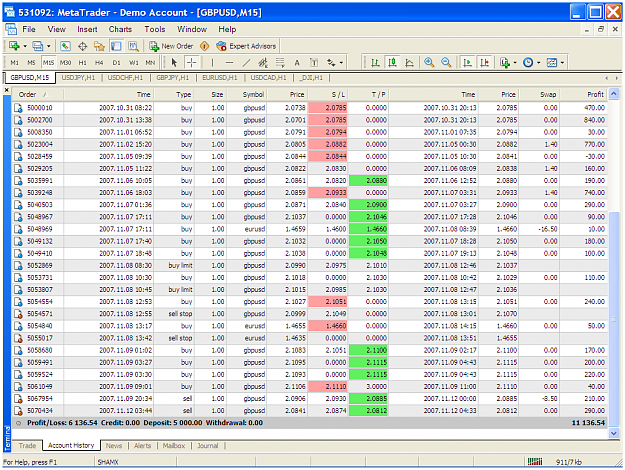Toggle the Terminal window icon
The image size is (625, 470).
(116, 46)
